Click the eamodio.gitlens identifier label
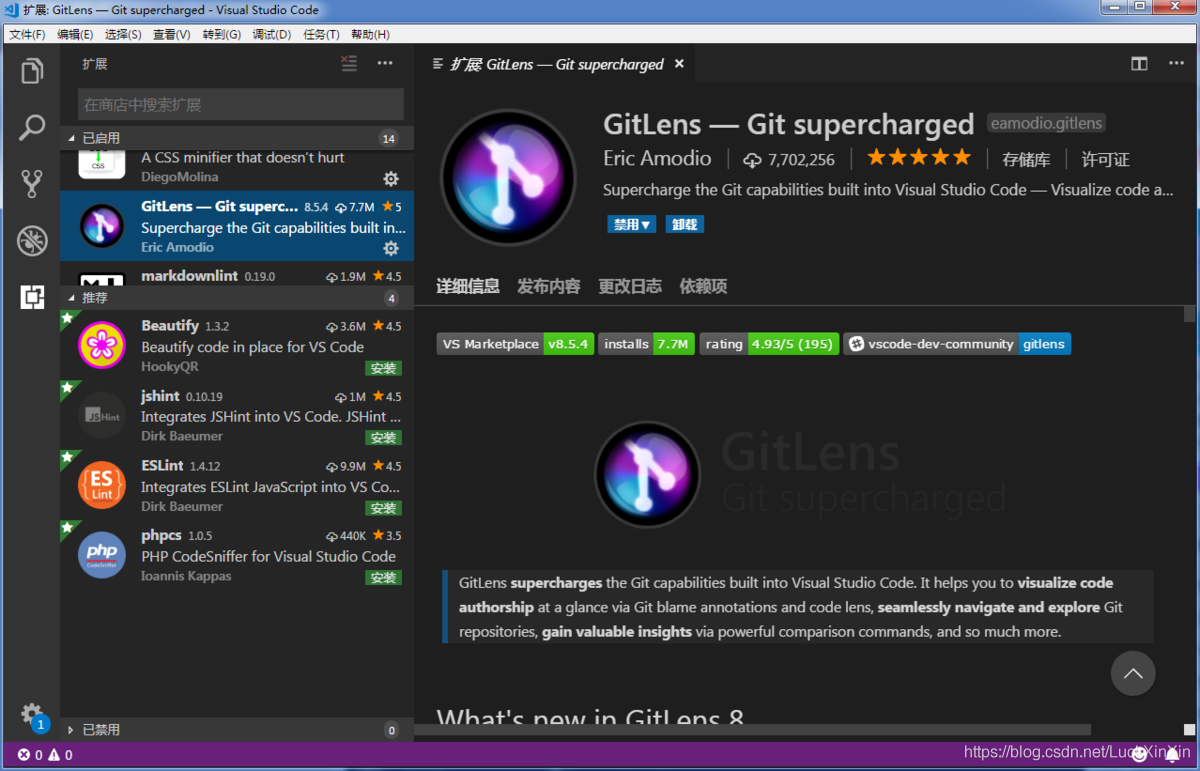Viewport: 1200px width, 771px height. tap(1046, 124)
